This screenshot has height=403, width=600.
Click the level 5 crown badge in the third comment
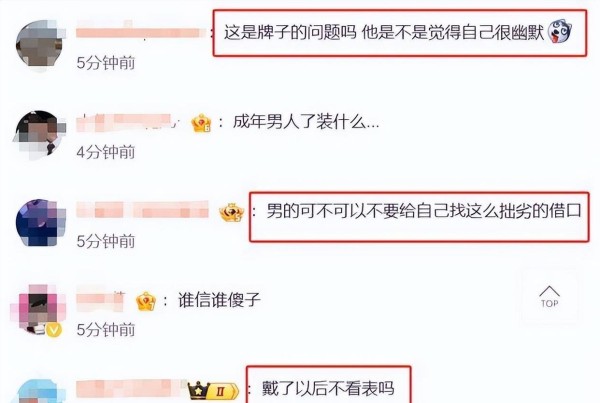(232, 212)
